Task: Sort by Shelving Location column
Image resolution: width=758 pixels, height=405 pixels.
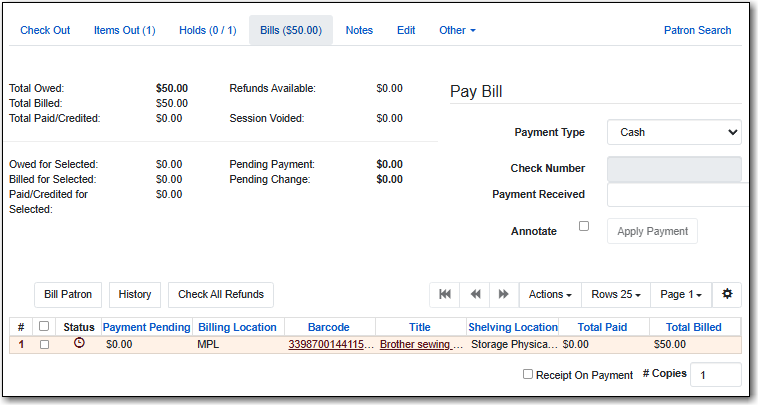Action: [x=513, y=327]
